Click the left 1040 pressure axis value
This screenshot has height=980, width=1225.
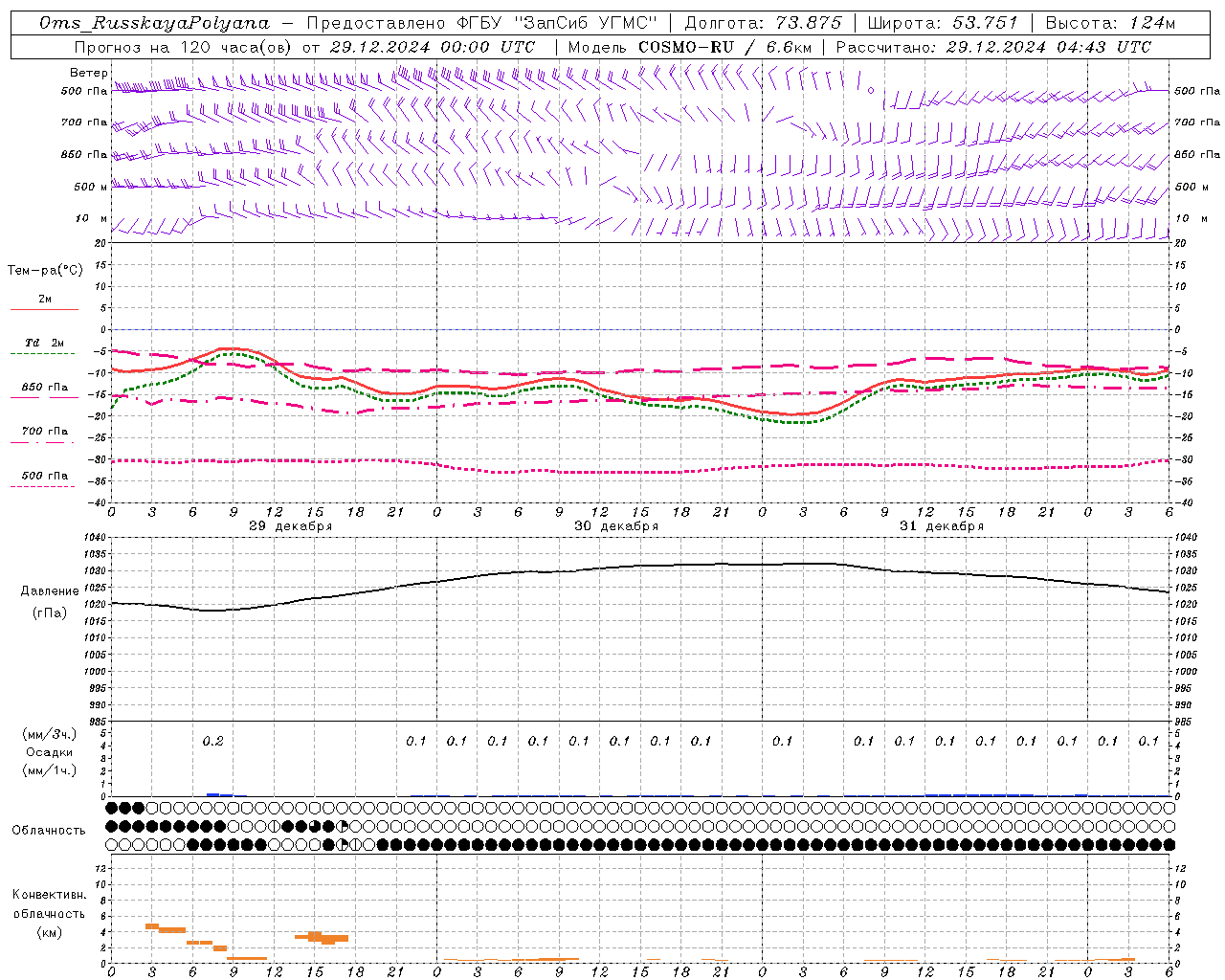point(97,538)
